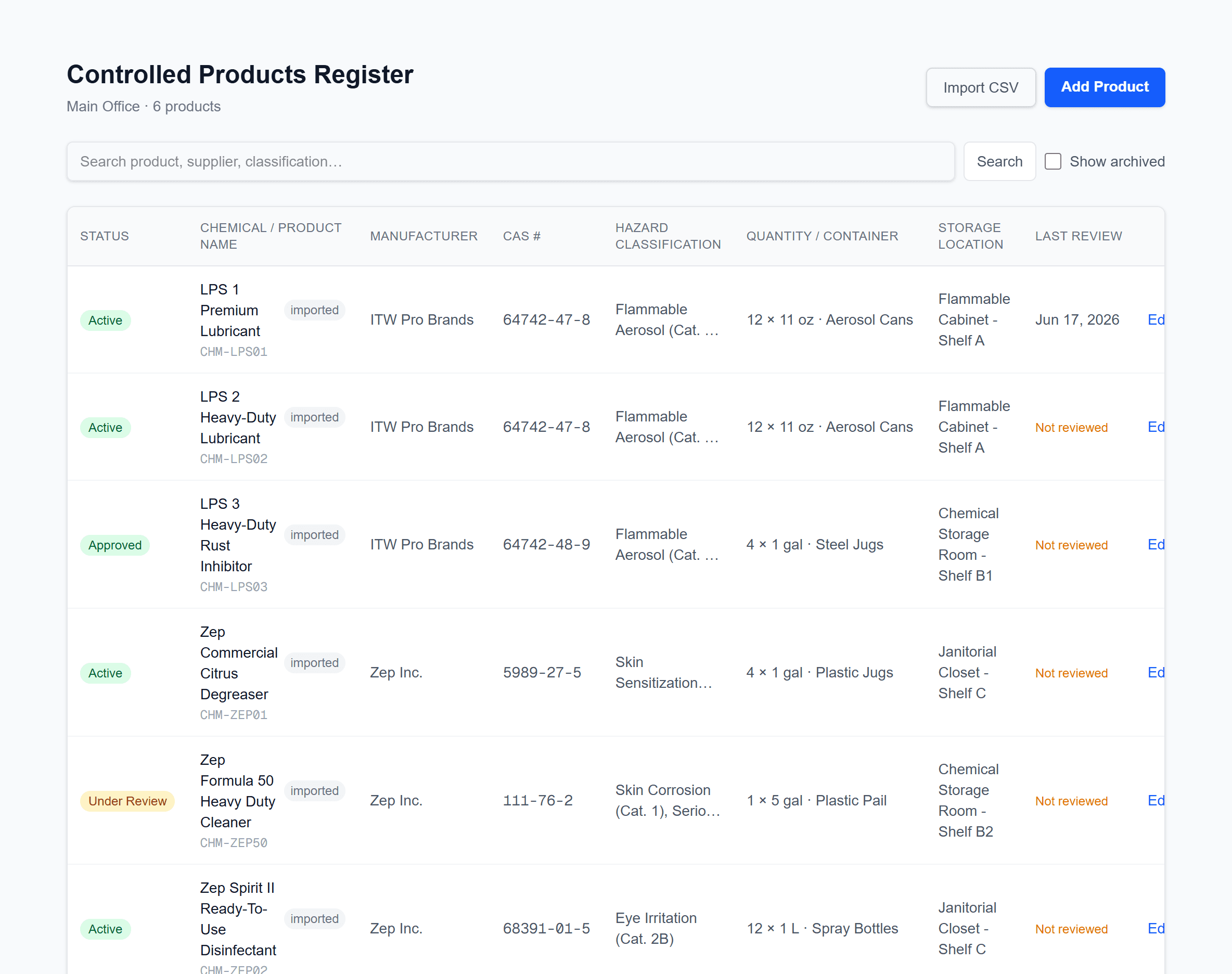The height and width of the screenshot is (974, 1232).
Task: Select the STORAGE LOCATION column header
Action: (x=970, y=236)
